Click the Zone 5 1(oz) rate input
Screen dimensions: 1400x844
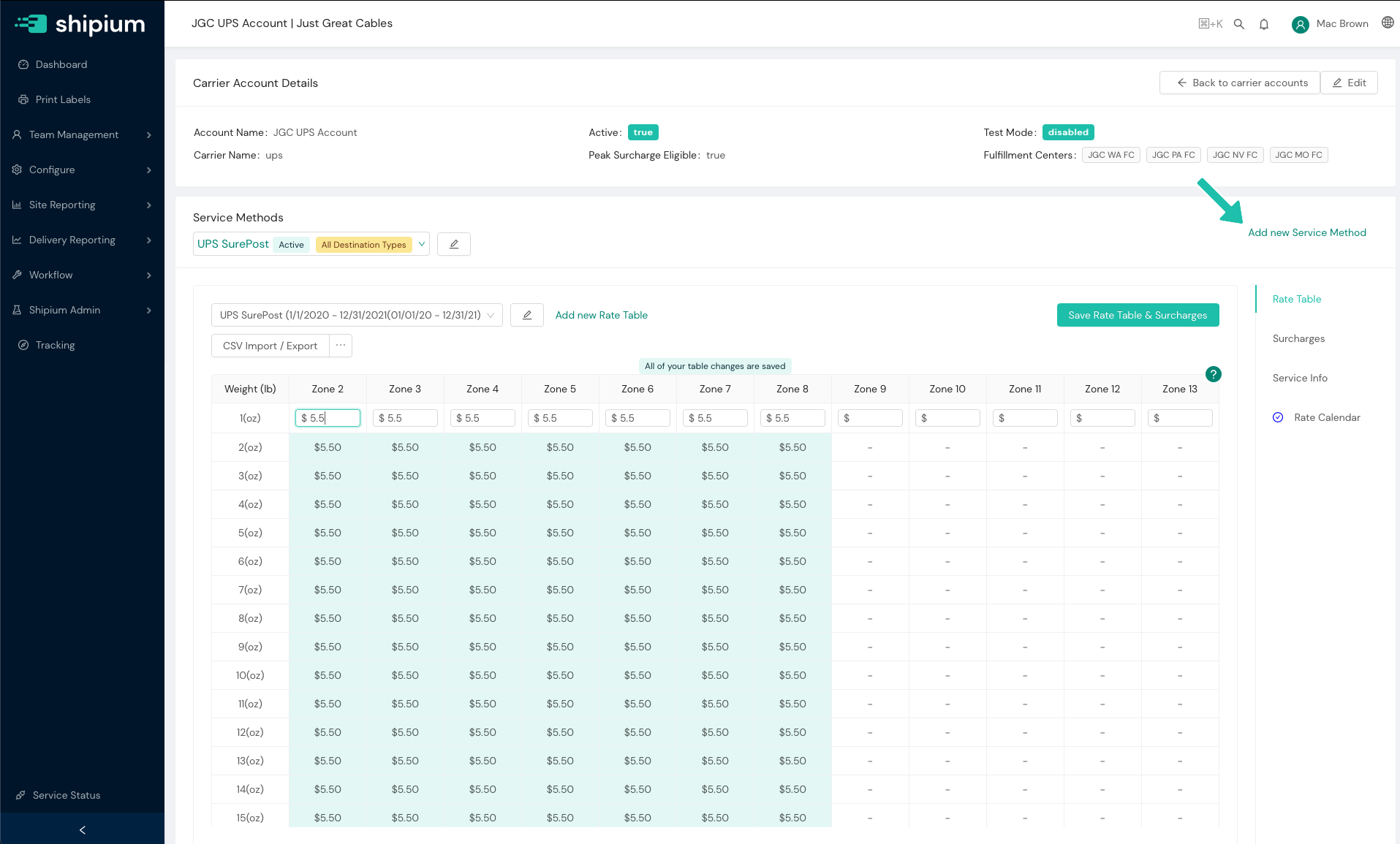click(560, 418)
